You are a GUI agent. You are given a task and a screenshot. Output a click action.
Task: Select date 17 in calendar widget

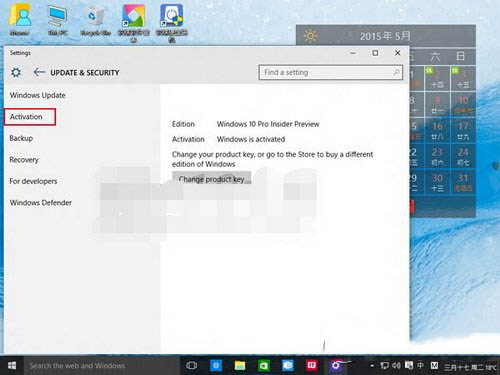point(463,130)
